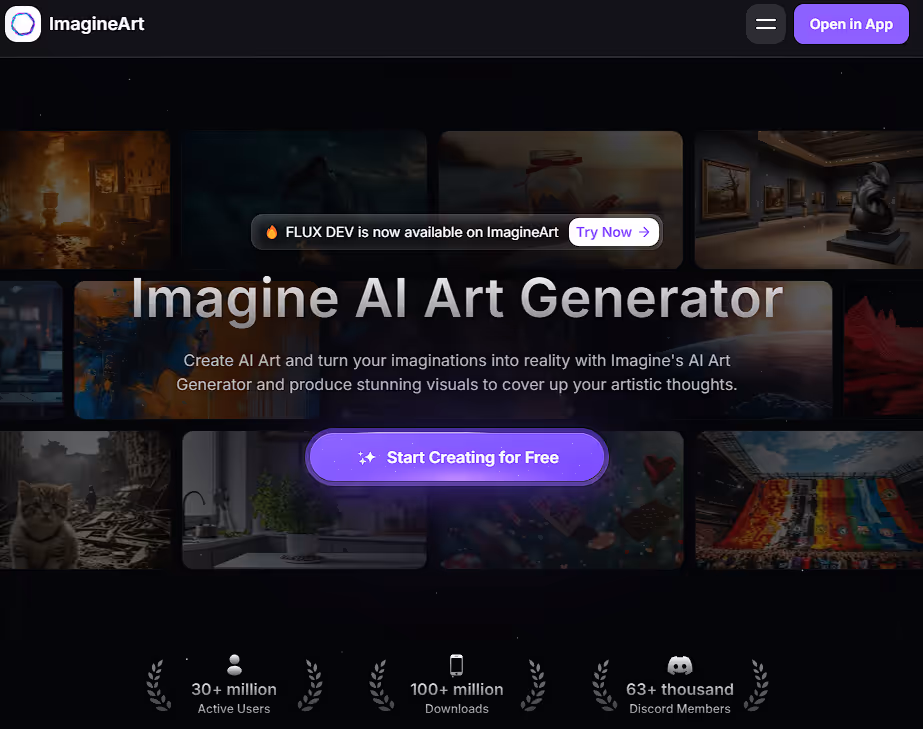Open the gray kitchen plant thumbnail
Viewport: 923px width, 729px height.
point(304,500)
